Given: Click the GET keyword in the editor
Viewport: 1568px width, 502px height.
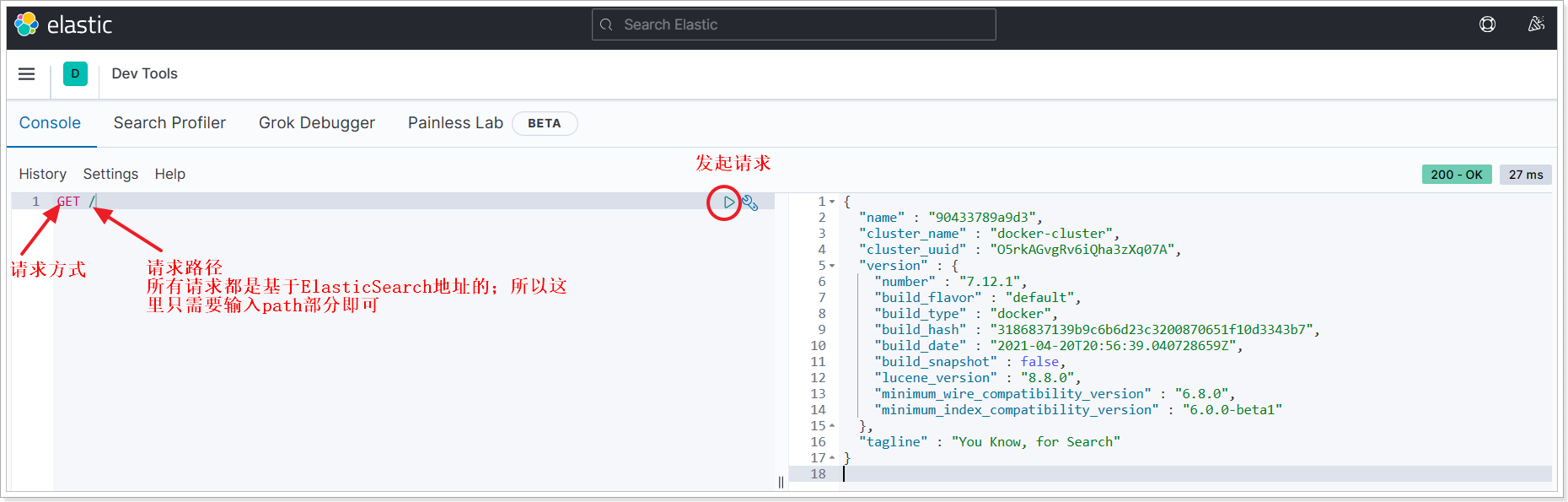Looking at the screenshot, I should coord(68,202).
